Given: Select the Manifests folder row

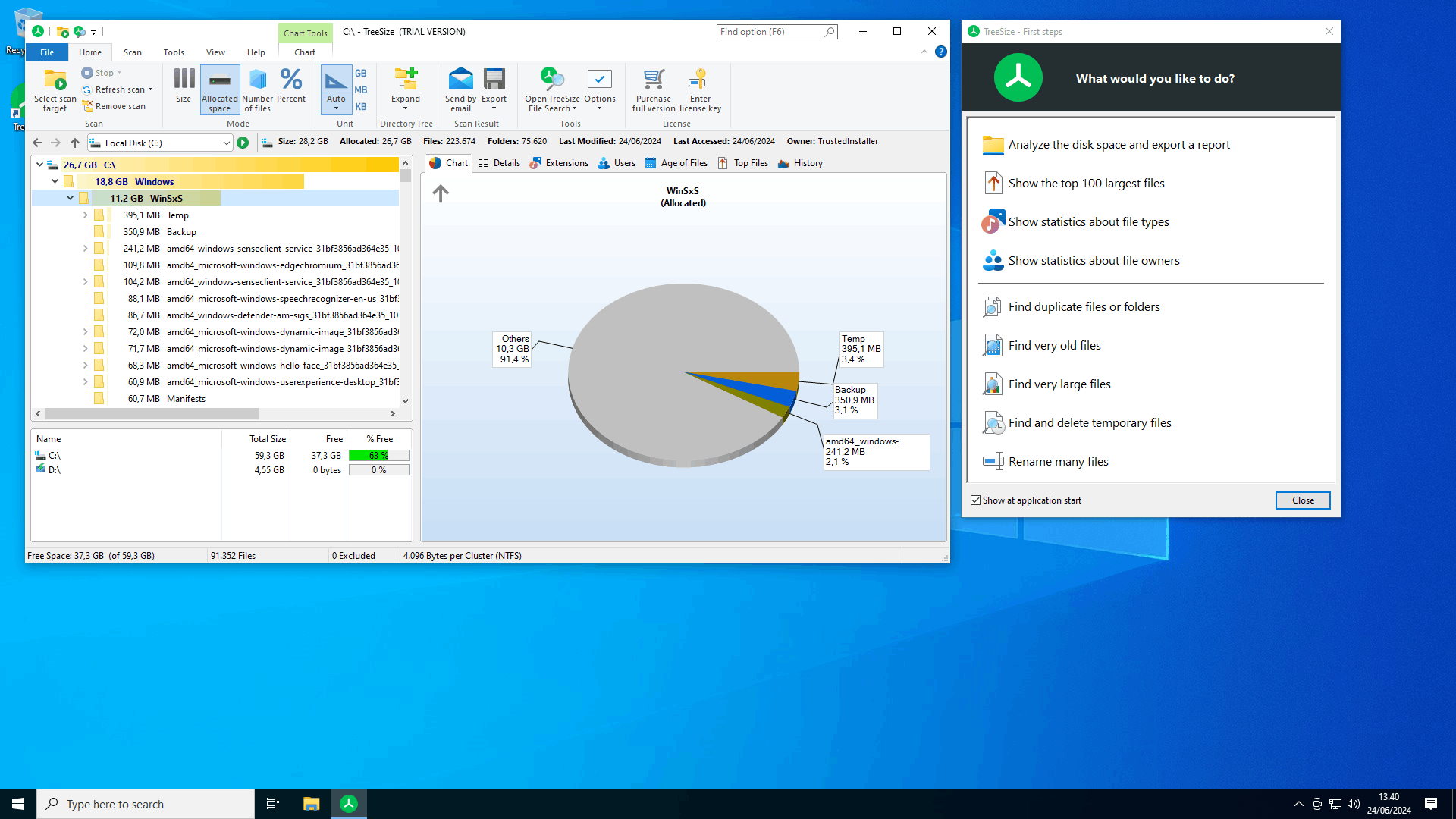Looking at the screenshot, I should (x=215, y=399).
